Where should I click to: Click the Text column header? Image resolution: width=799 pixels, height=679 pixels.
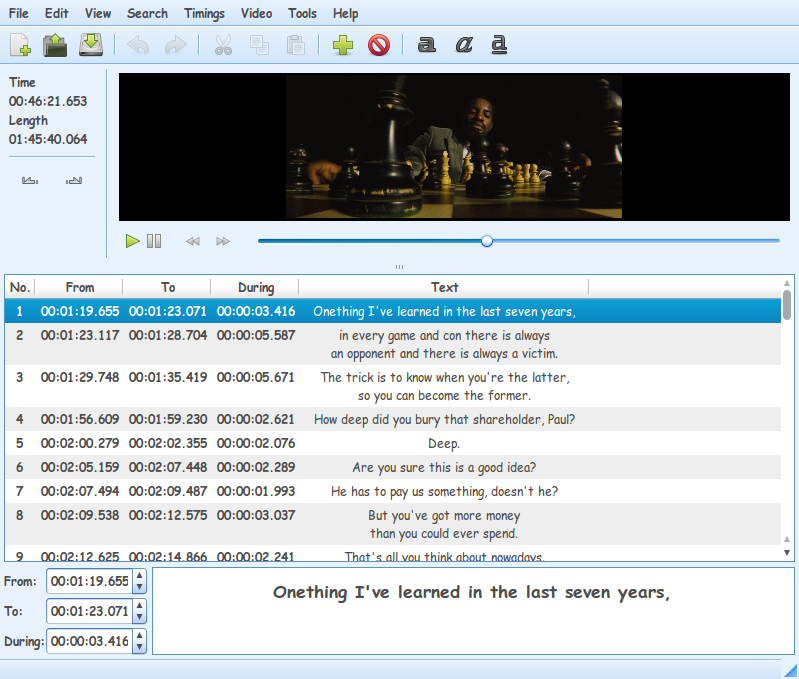point(444,287)
